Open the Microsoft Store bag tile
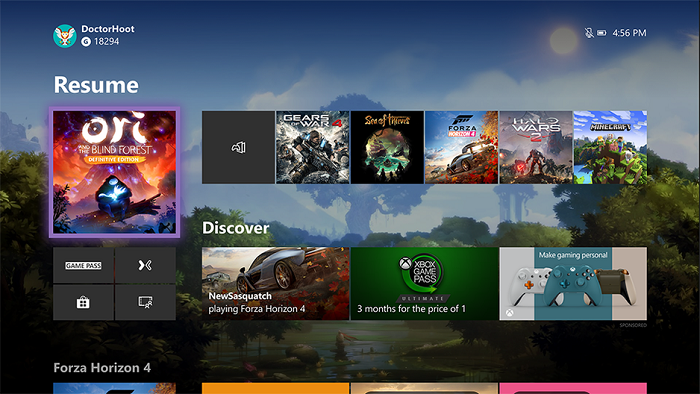 [x=83, y=303]
